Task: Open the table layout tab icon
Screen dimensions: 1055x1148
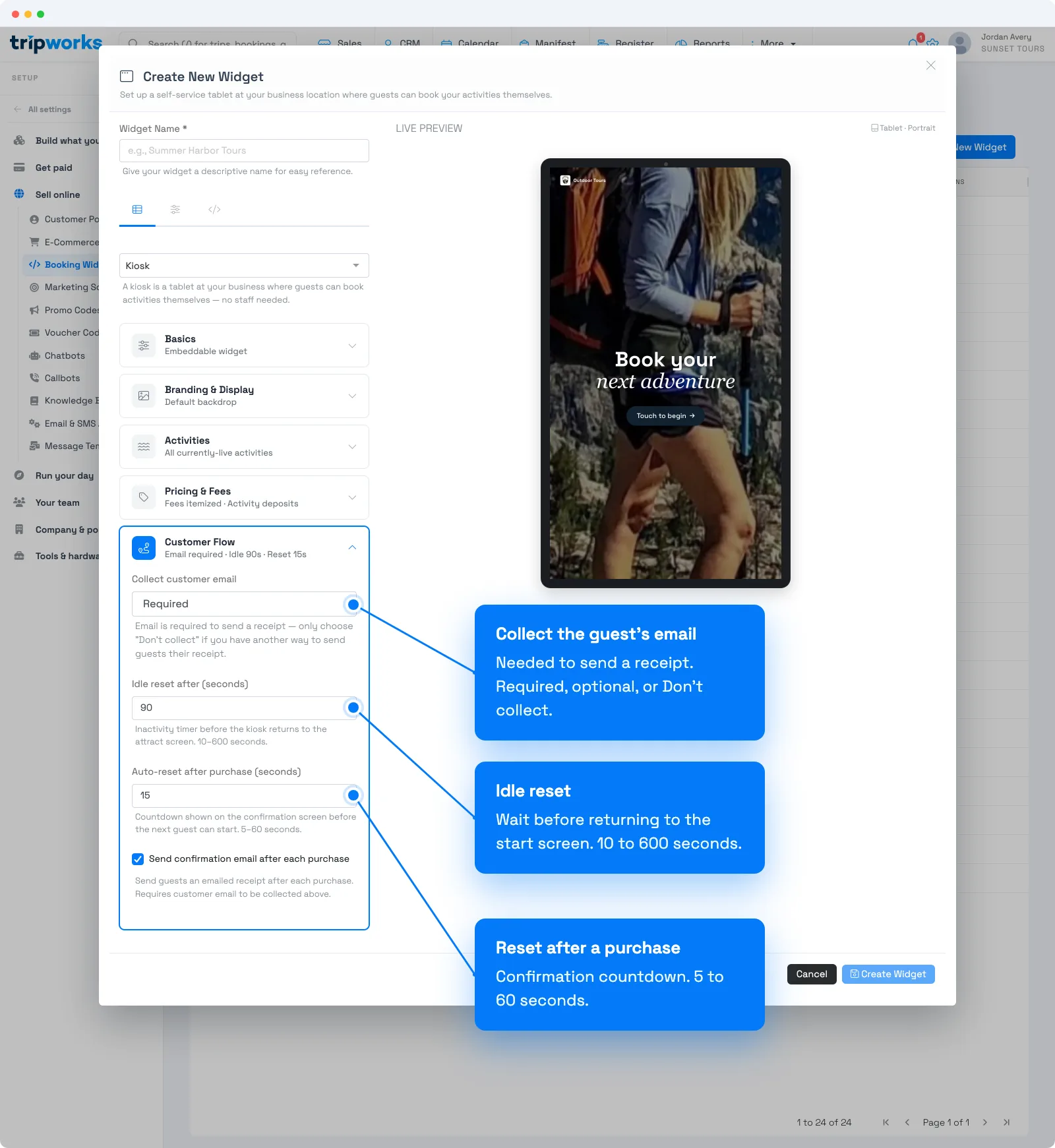Action: (137, 210)
